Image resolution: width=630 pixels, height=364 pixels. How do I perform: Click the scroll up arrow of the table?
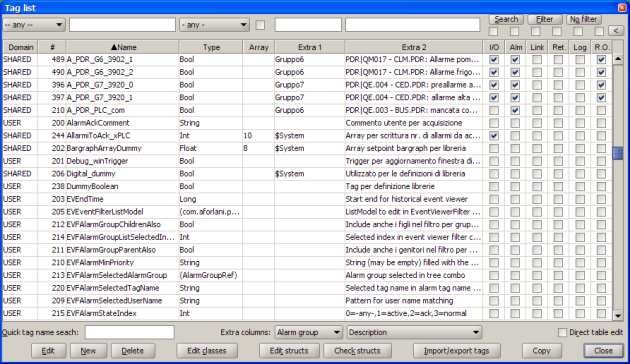pos(618,59)
